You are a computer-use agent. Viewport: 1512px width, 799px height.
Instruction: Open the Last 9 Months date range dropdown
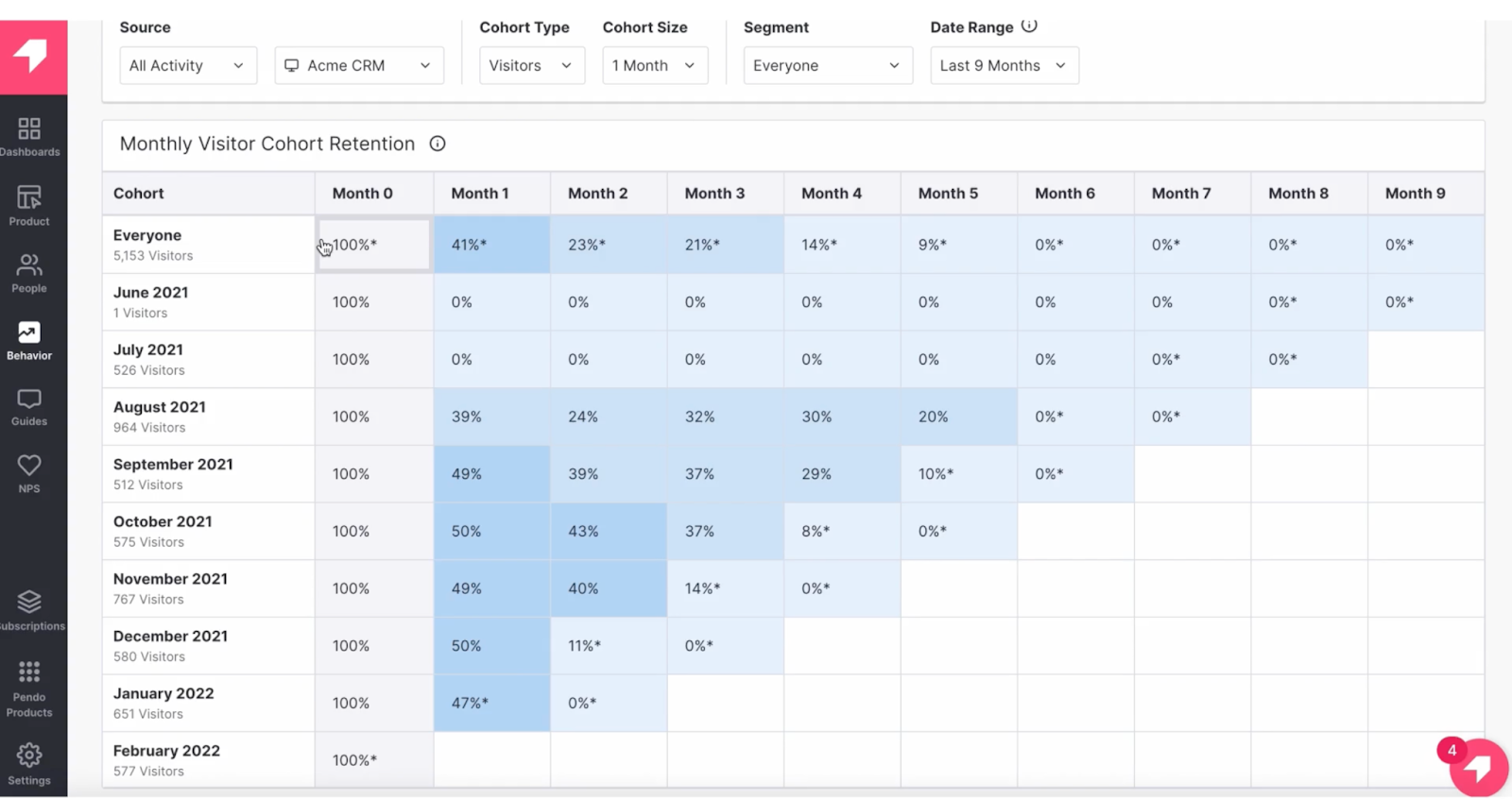1005,65
